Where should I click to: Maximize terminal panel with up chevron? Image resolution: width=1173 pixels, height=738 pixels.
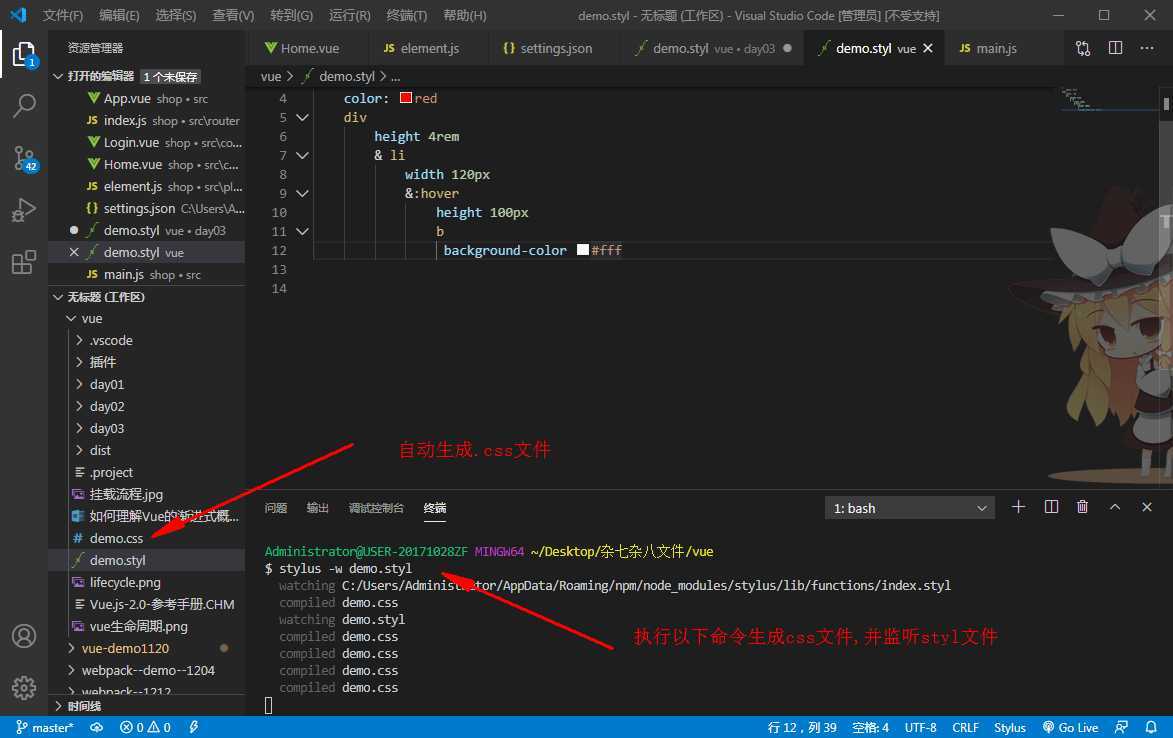[x=1115, y=508]
